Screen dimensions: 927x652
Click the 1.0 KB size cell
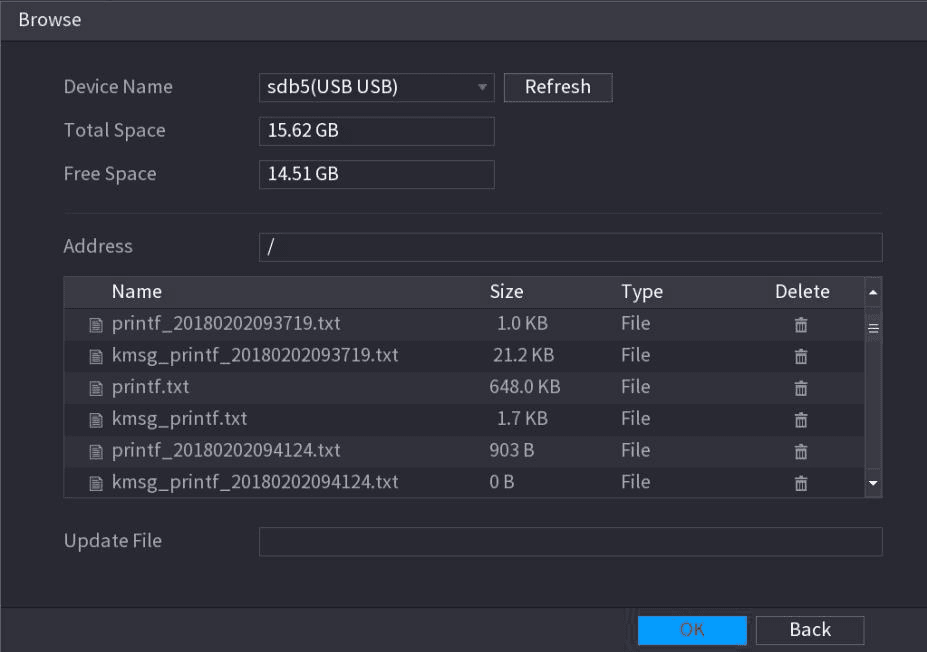pyautogui.click(x=522, y=324)
